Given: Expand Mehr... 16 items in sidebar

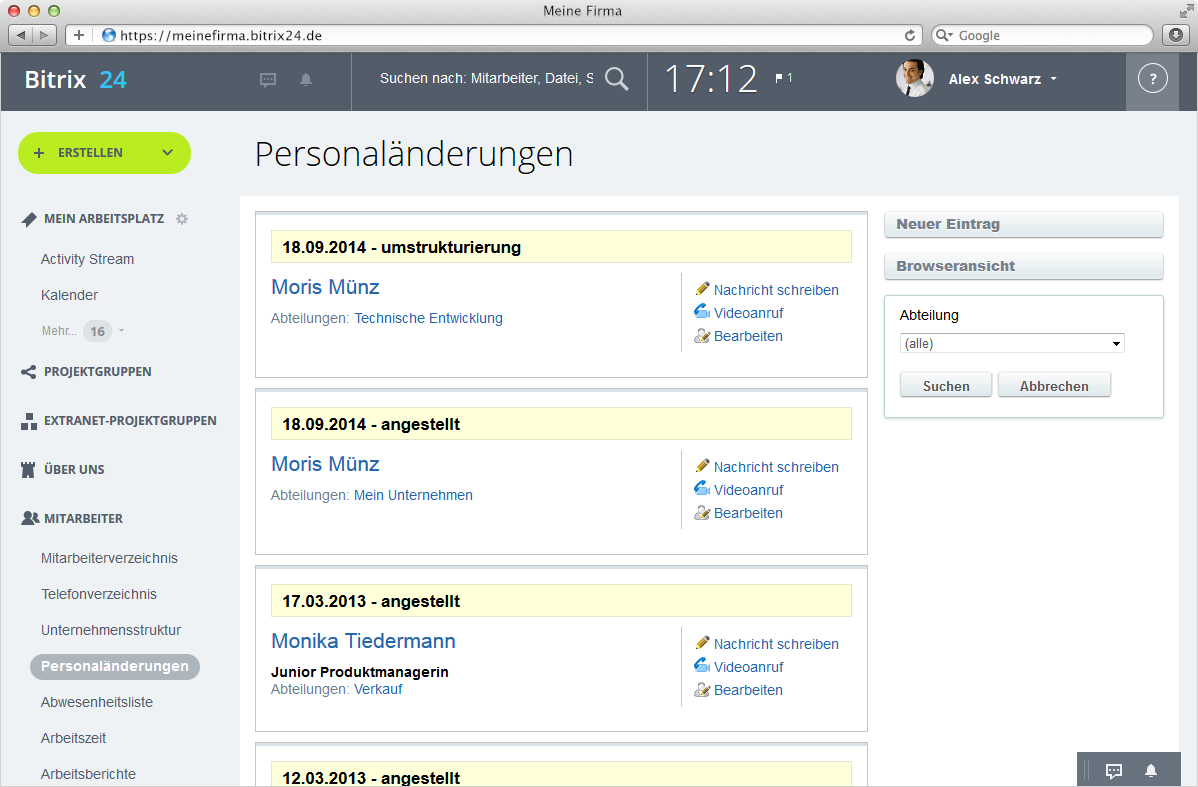Looking at the screenshot, I should (83, 331).
